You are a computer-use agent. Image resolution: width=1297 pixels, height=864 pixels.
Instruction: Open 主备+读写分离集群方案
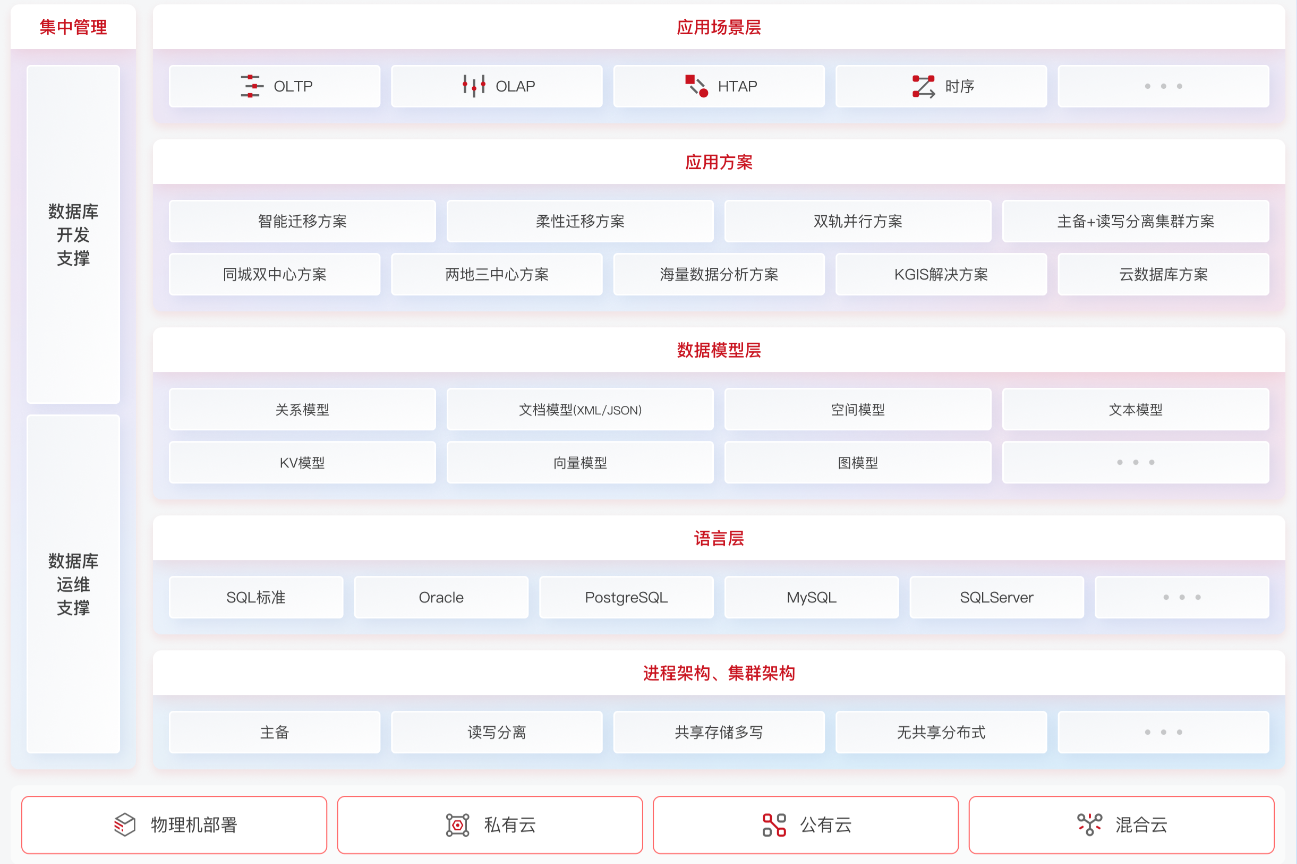1135,221
